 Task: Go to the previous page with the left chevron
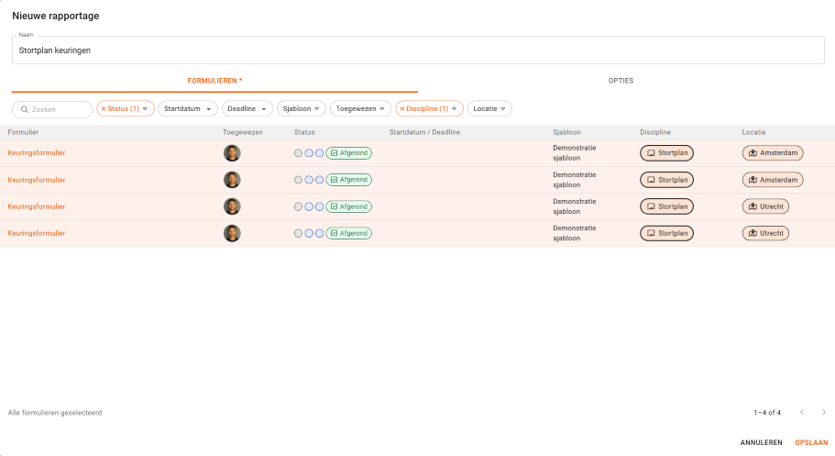tap(801, 412)
